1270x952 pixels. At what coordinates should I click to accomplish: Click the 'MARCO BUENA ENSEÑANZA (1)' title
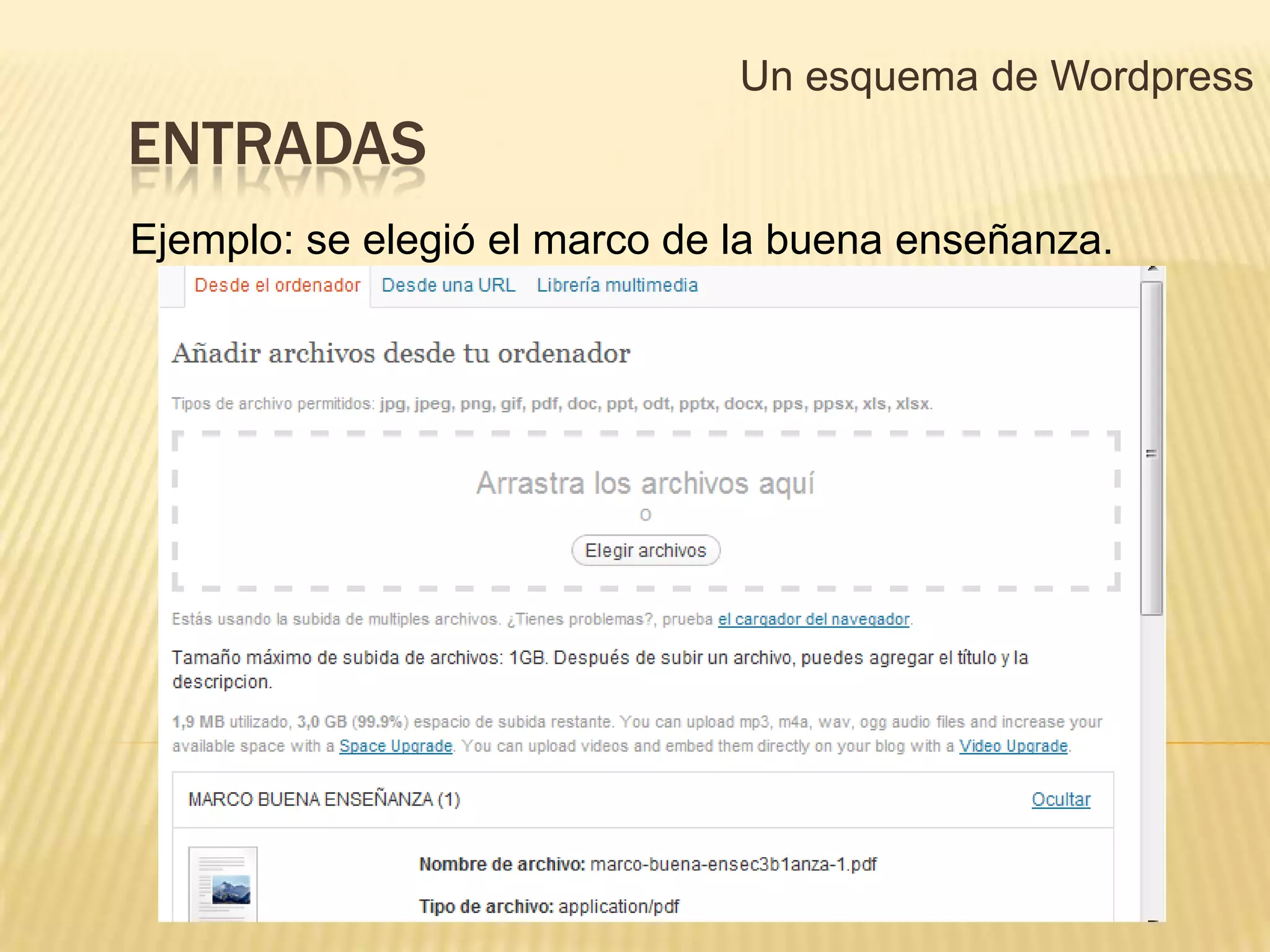click(324, 800)
